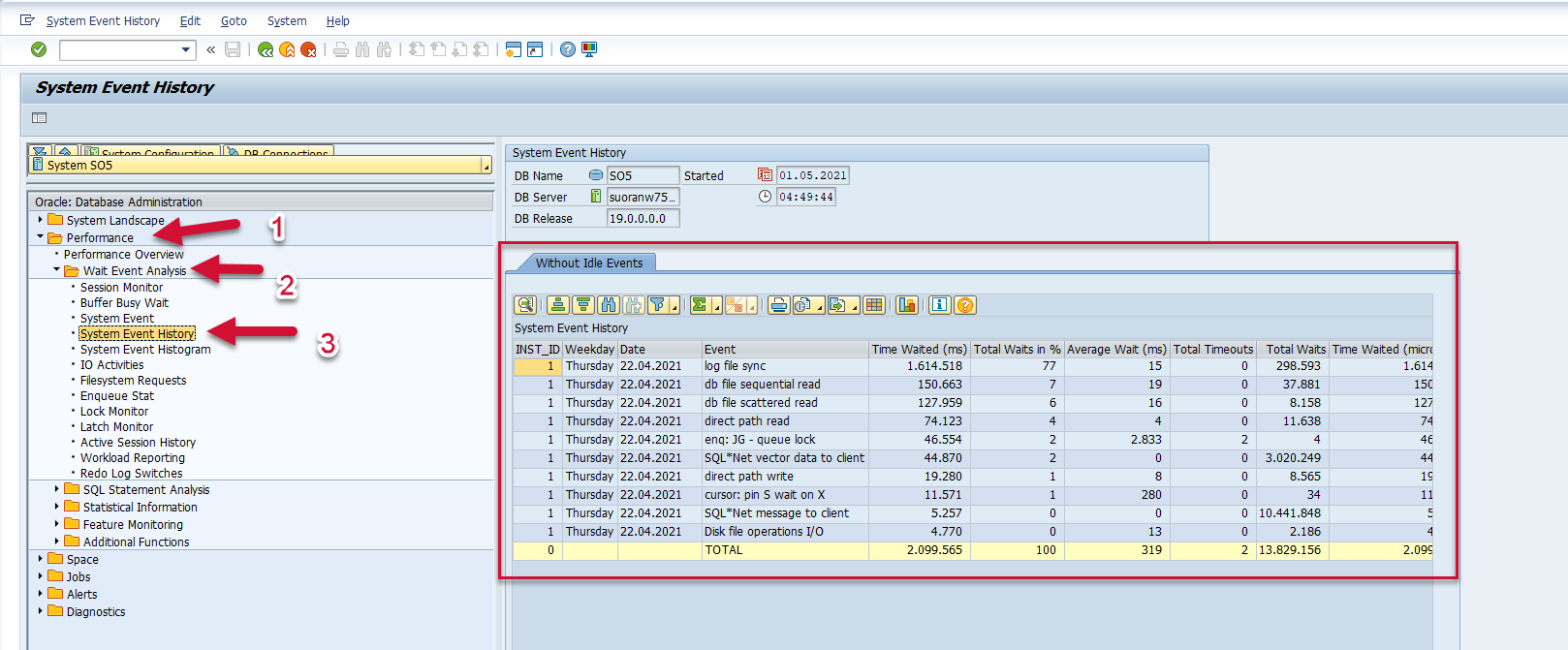Viewport: 1568px width, 650px height.
Task: Click the green Back icon in toolbar
Action: (266, 49)
